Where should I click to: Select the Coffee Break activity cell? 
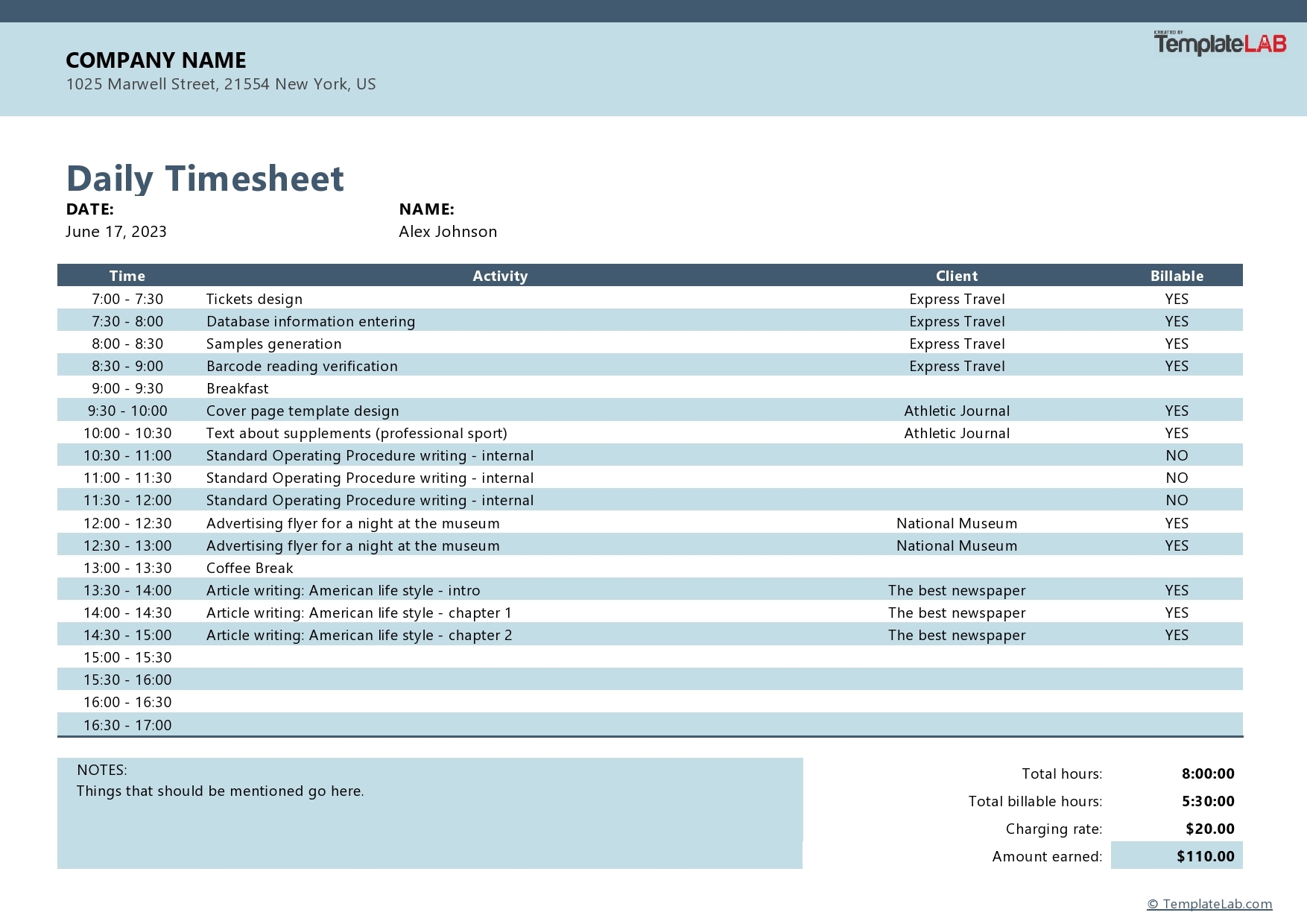250,568
